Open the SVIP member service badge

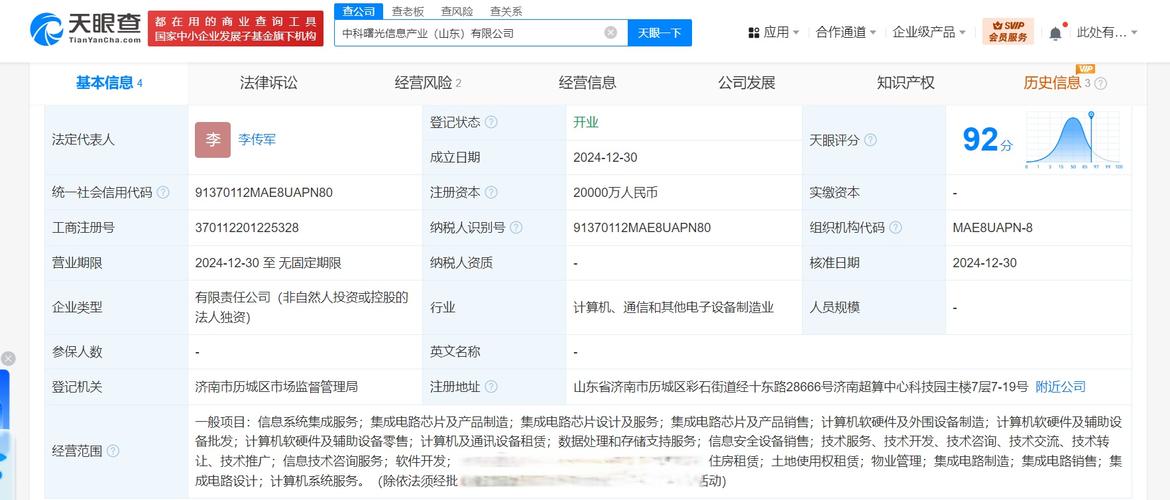[1008, 31]
